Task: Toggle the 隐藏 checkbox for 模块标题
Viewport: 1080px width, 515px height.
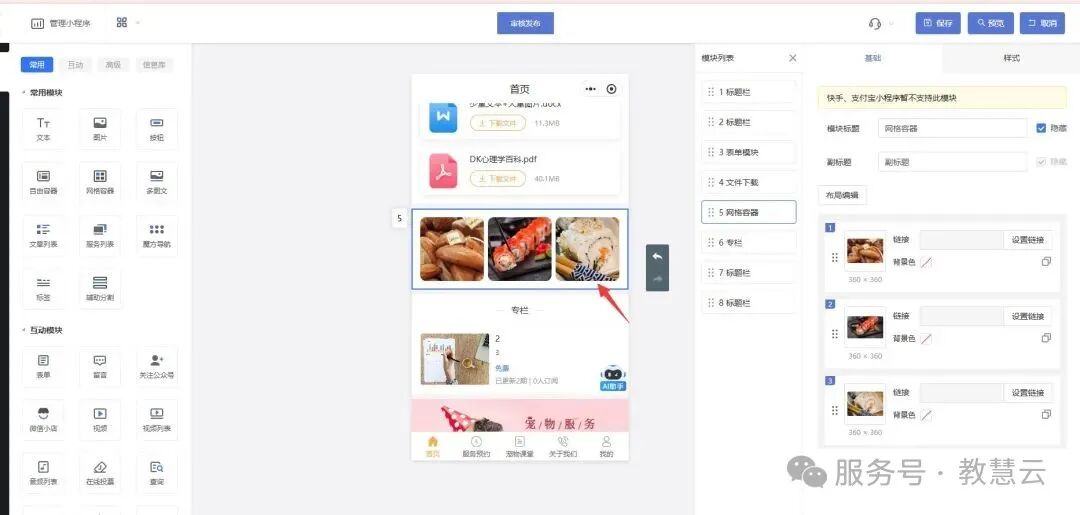Action: click(x=1041, y=128)
